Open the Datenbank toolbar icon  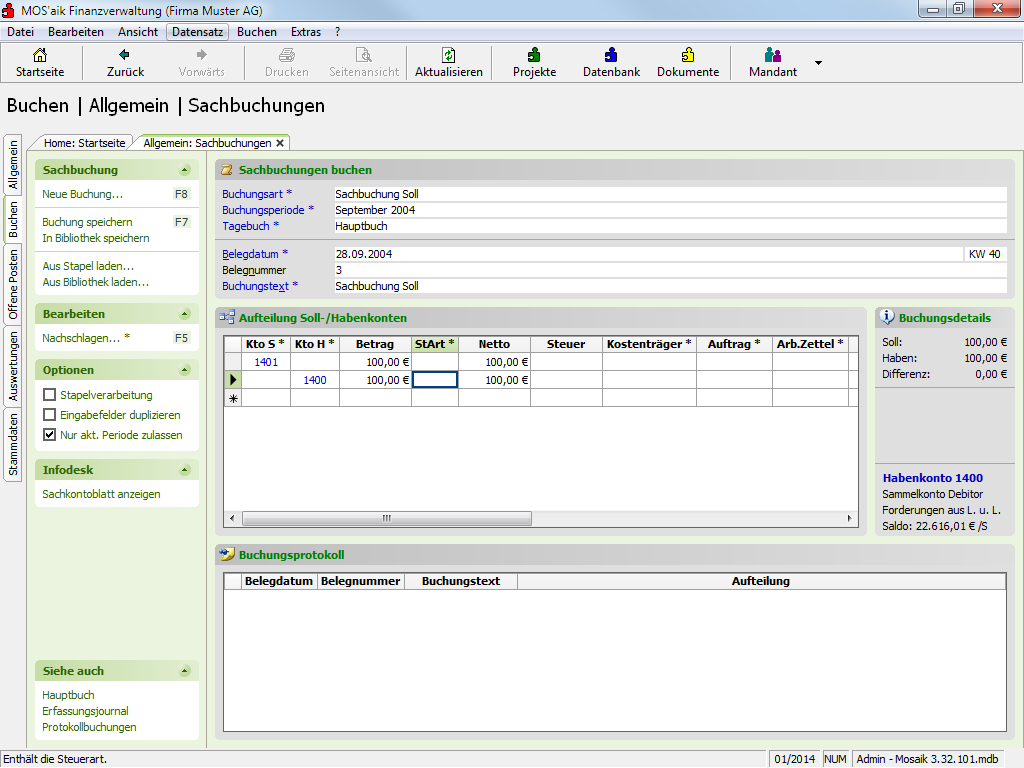611,56
